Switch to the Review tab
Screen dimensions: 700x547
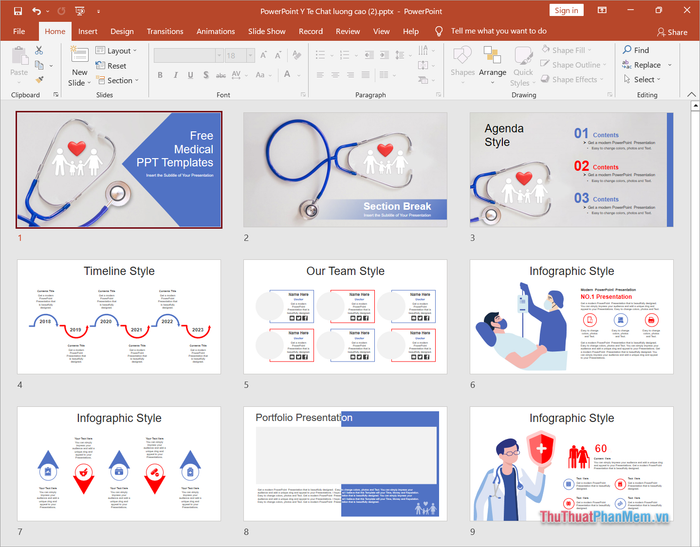[x=347, y=31]
